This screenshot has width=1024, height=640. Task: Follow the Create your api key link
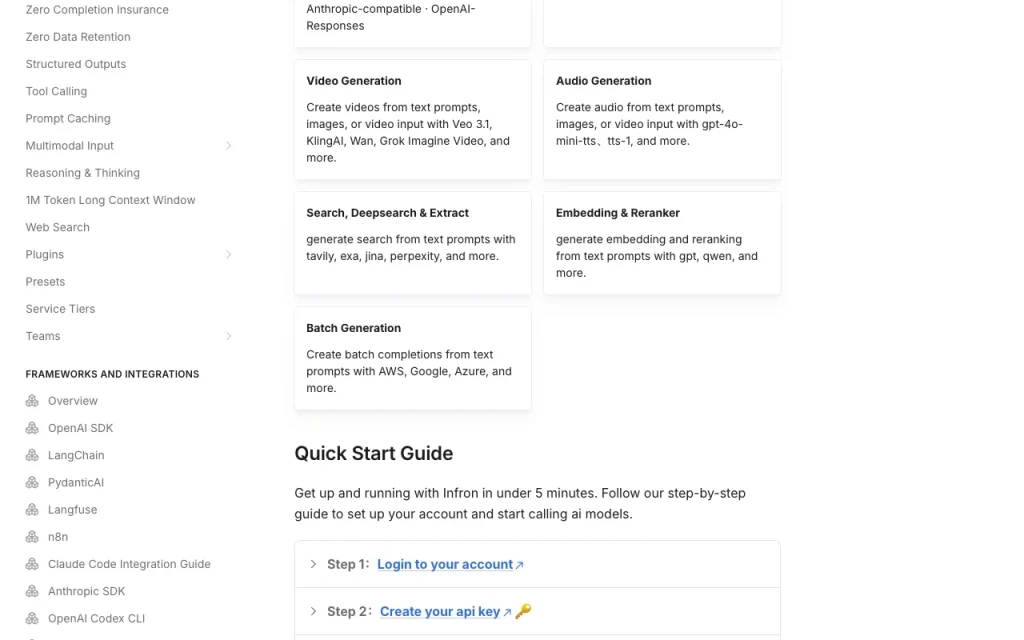(440, 611)
